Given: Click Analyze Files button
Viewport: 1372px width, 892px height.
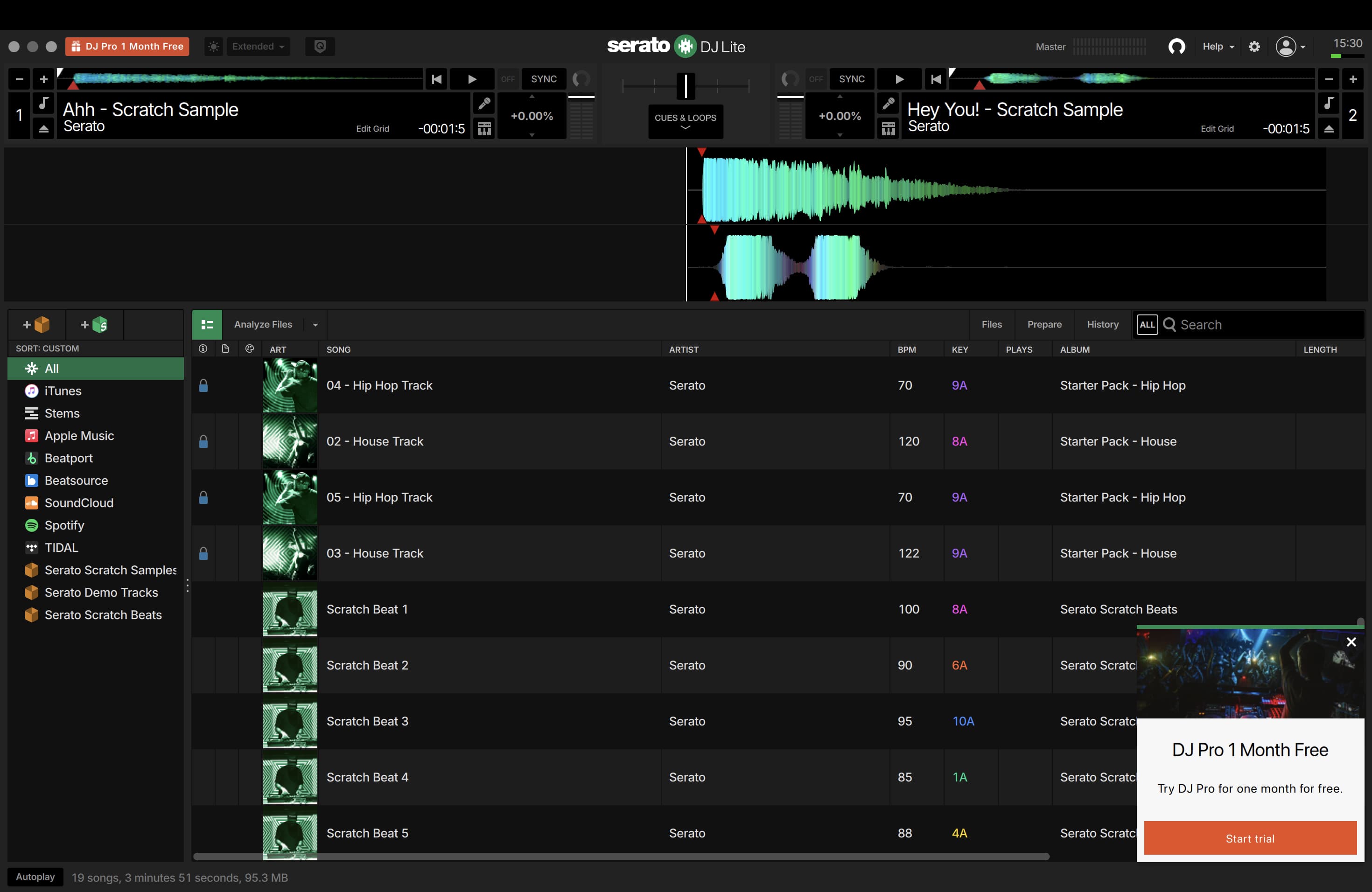Looking at the screenshot, I should pos(263,324).
